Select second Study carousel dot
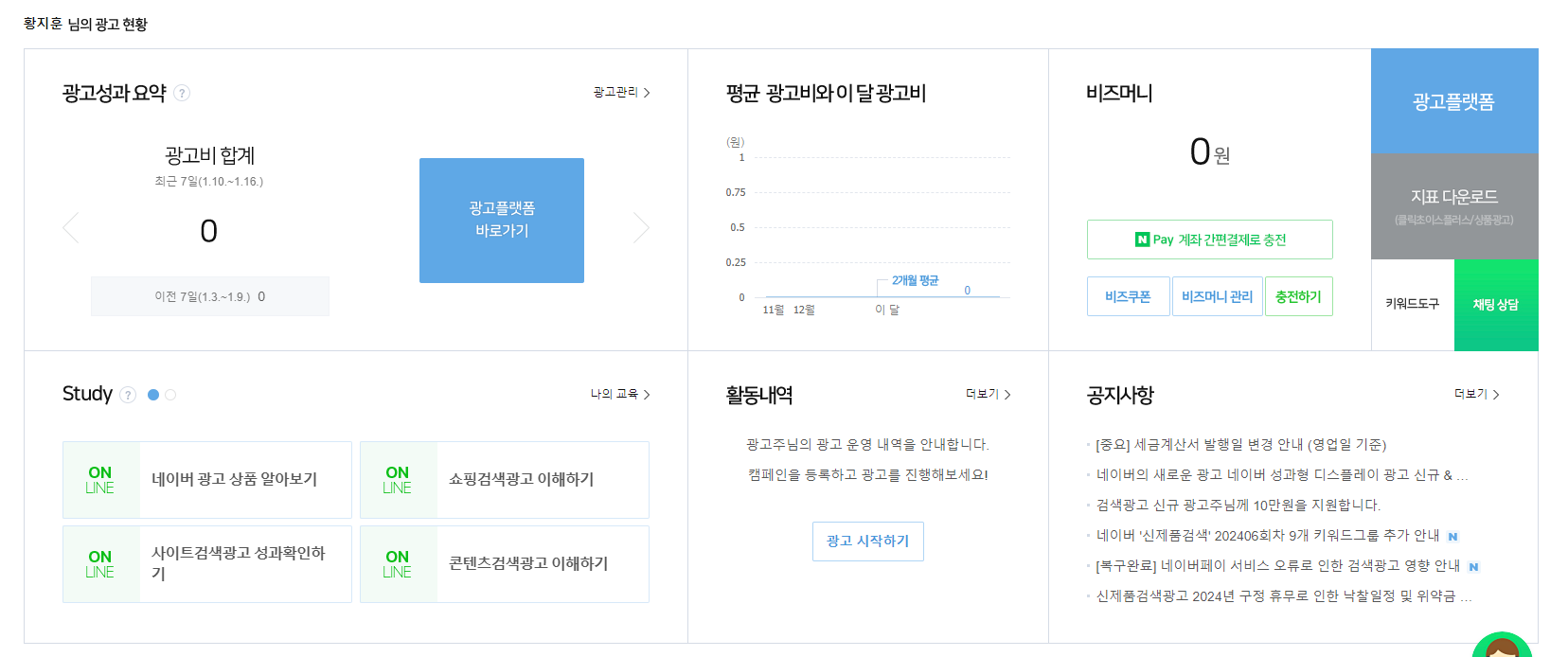Image resolution: width=1568 pixels, height=657 pixels. coord(170,395)
